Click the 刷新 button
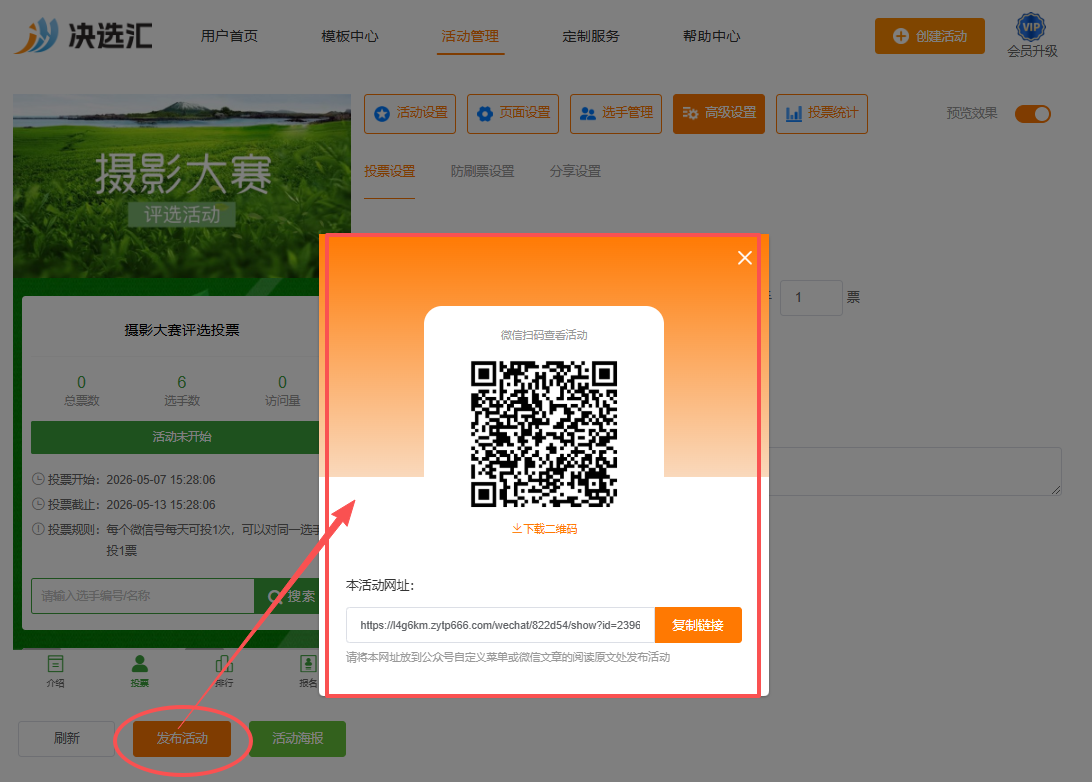The height and width of the screenshot is (782, 1092). (x=67, y=738)
